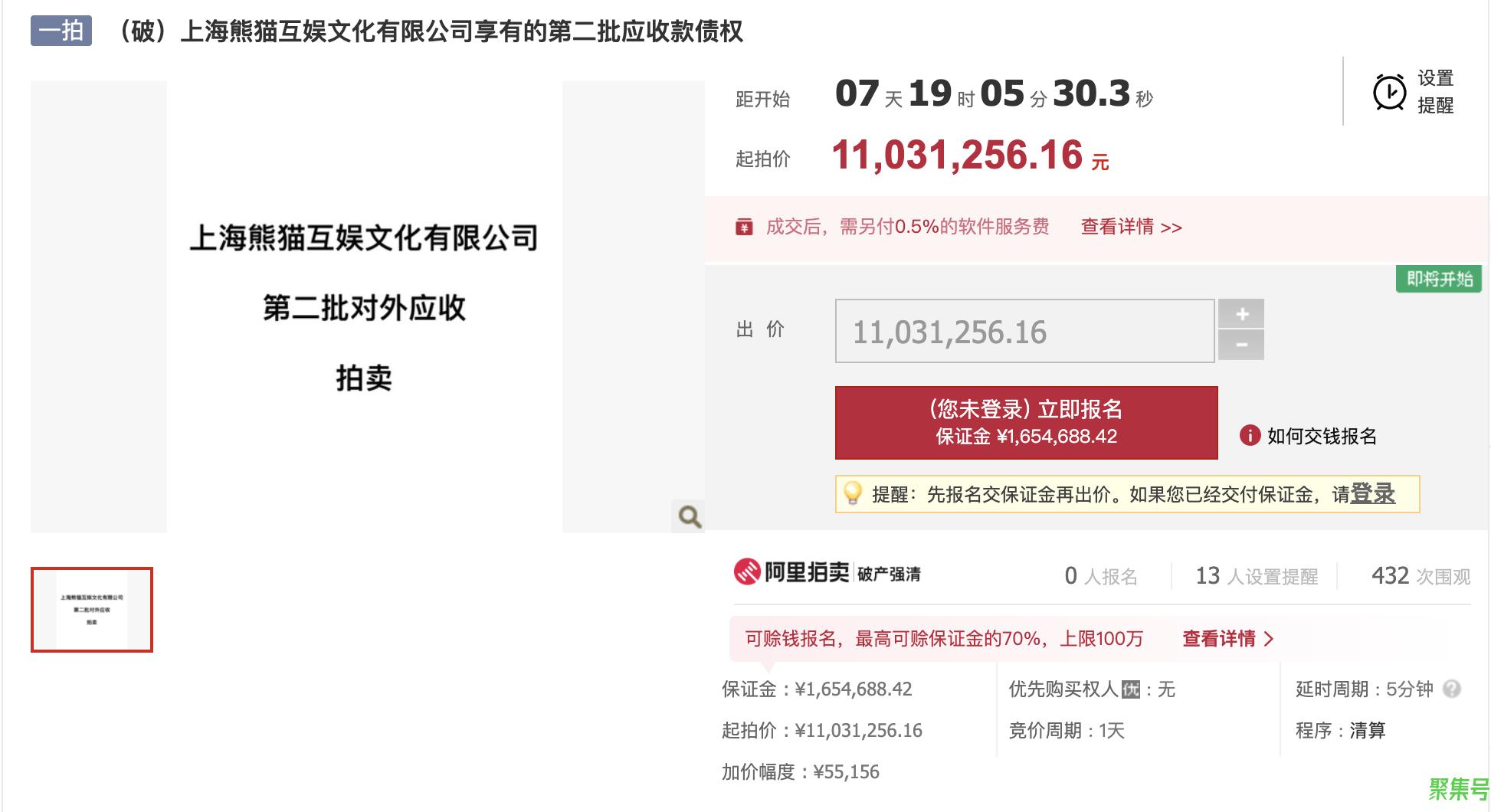Image resolution: width=1491 pixels, height=812 pixels.
Task: Click the 优 badge next to 优先购买权人
Action: (1131, 689)
